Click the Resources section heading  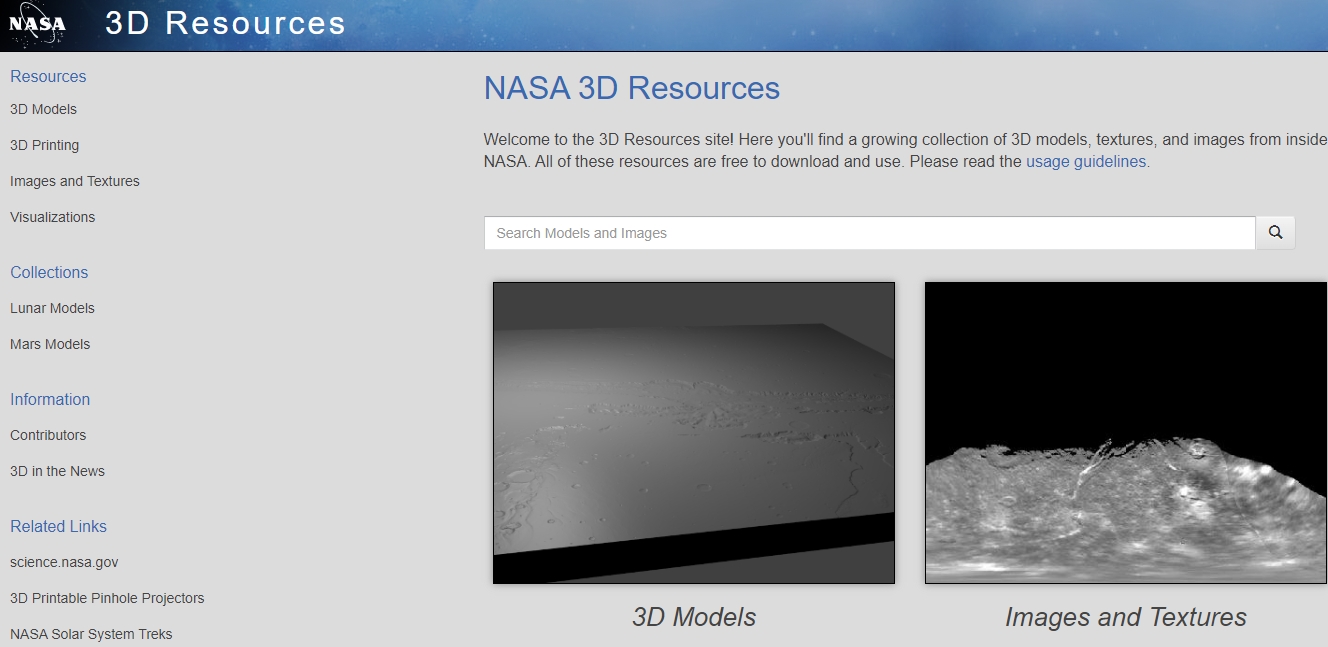(48, 76)
